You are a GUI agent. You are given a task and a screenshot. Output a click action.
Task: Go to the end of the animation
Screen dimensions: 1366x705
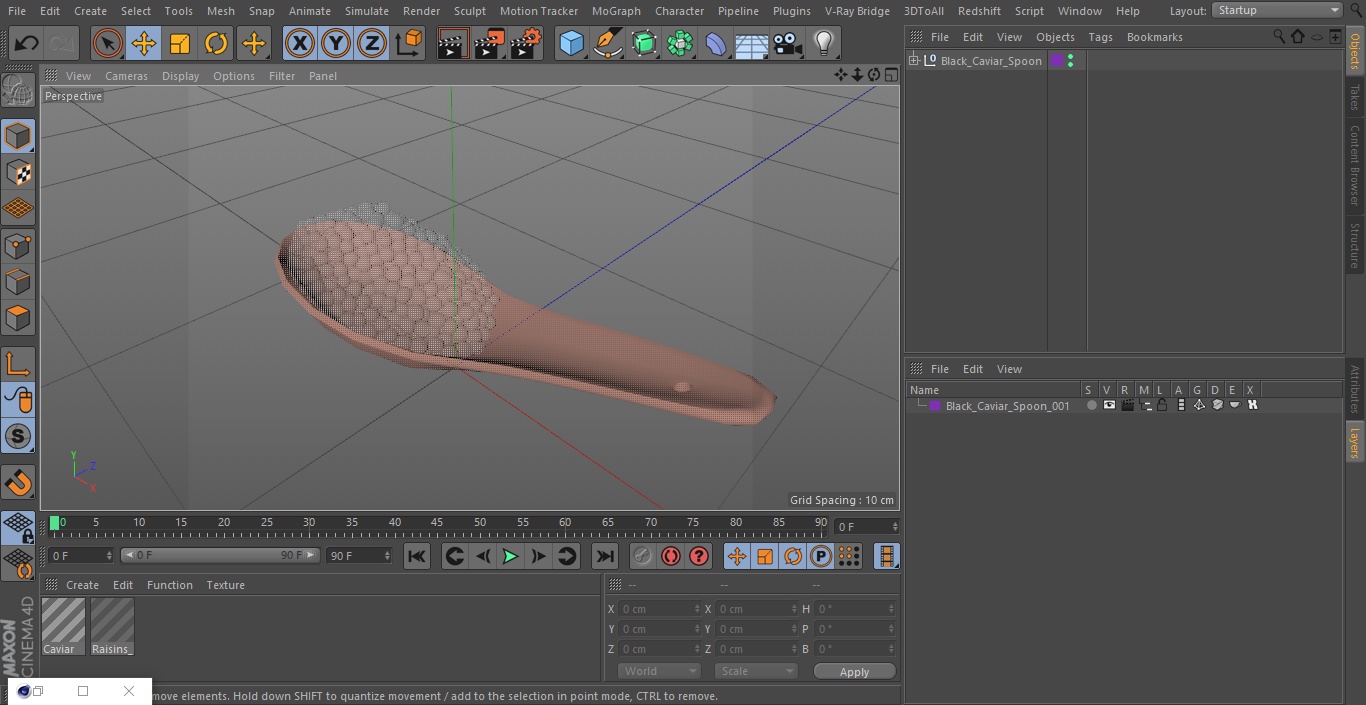click(605, 556)
